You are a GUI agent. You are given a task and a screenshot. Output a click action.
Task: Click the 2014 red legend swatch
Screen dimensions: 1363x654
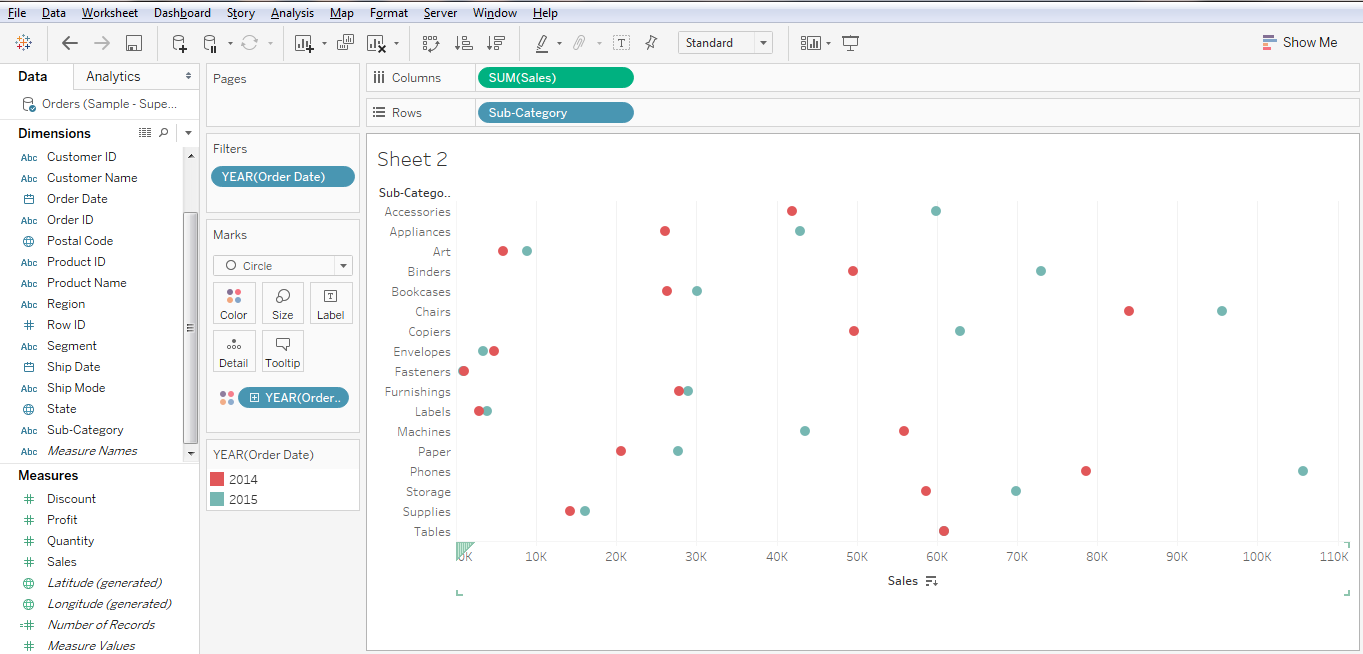tap(217, 480)
